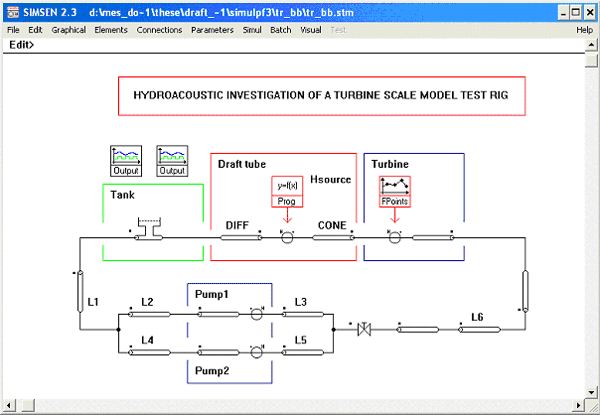The width and height of the screenshot is (600, 415).
Task: Click the Tank element symbol
Action: coord(152,229)
